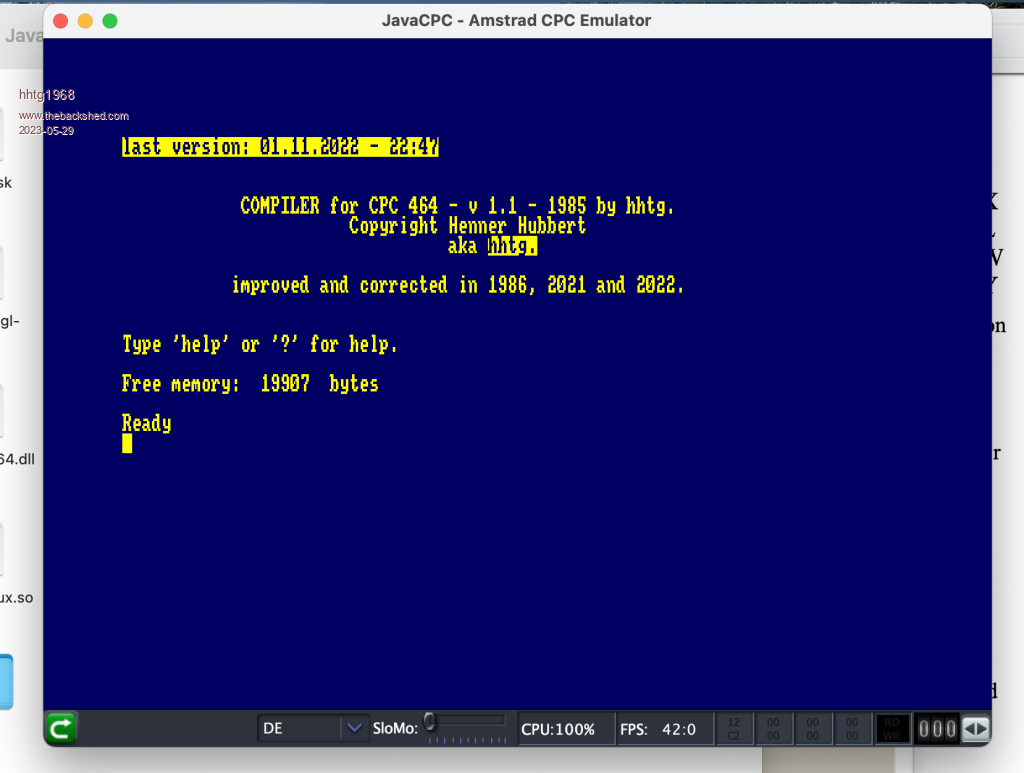The height and width of the screenshot is (773, 1024).
Task: Click the RD/WR disk activity indicator
Action: [x=892, y=729]
